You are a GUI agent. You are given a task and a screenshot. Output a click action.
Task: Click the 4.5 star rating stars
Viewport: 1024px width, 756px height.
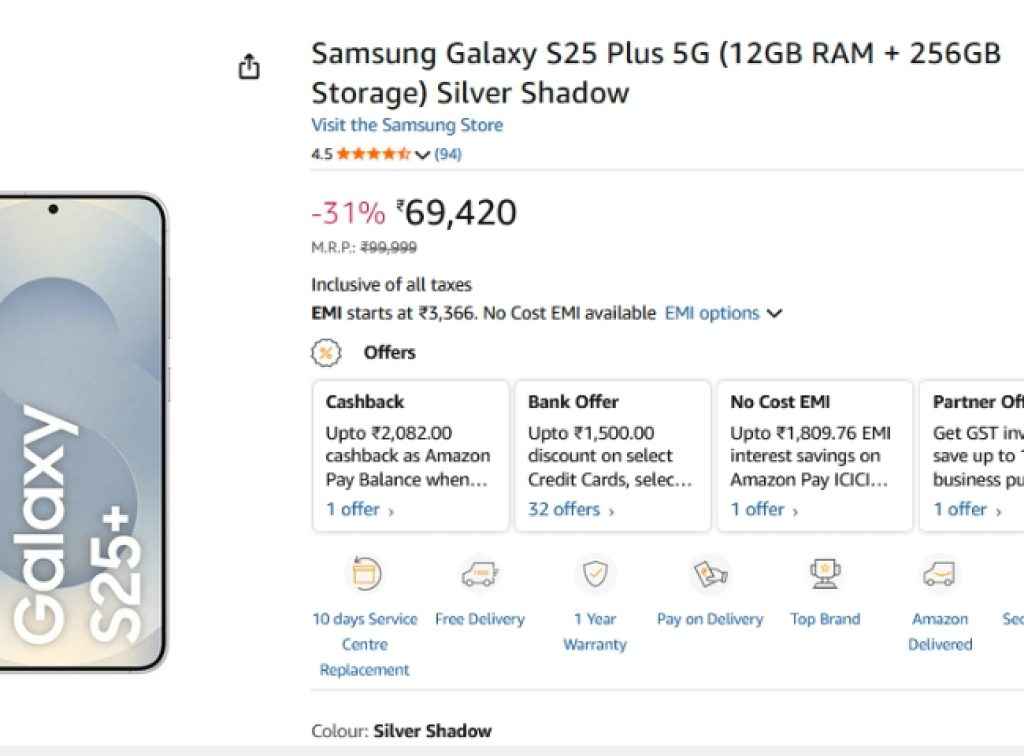point(375,154)
